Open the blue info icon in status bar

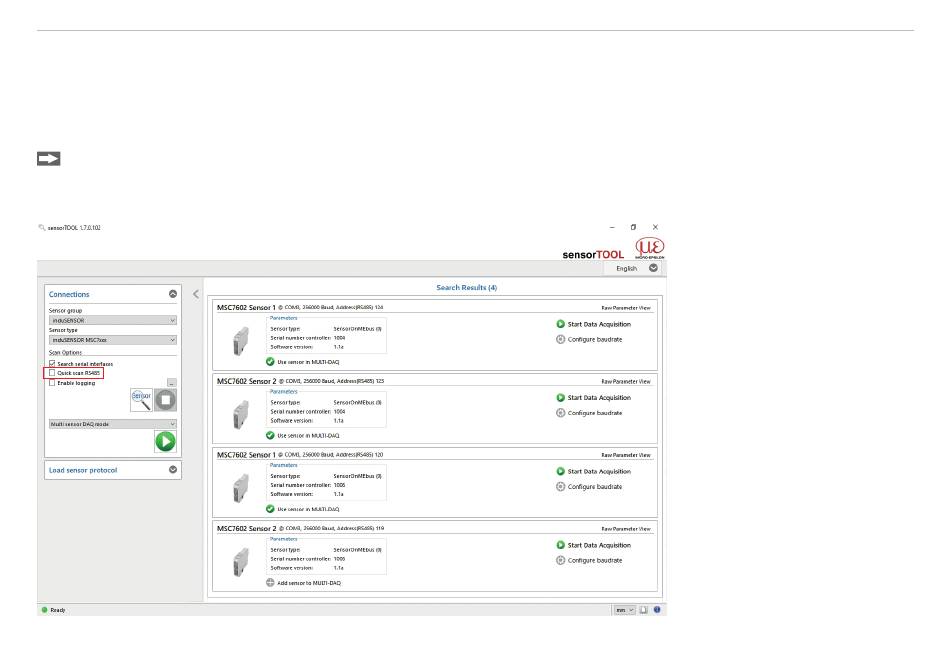pyautogui.click(x=657, y=609)
